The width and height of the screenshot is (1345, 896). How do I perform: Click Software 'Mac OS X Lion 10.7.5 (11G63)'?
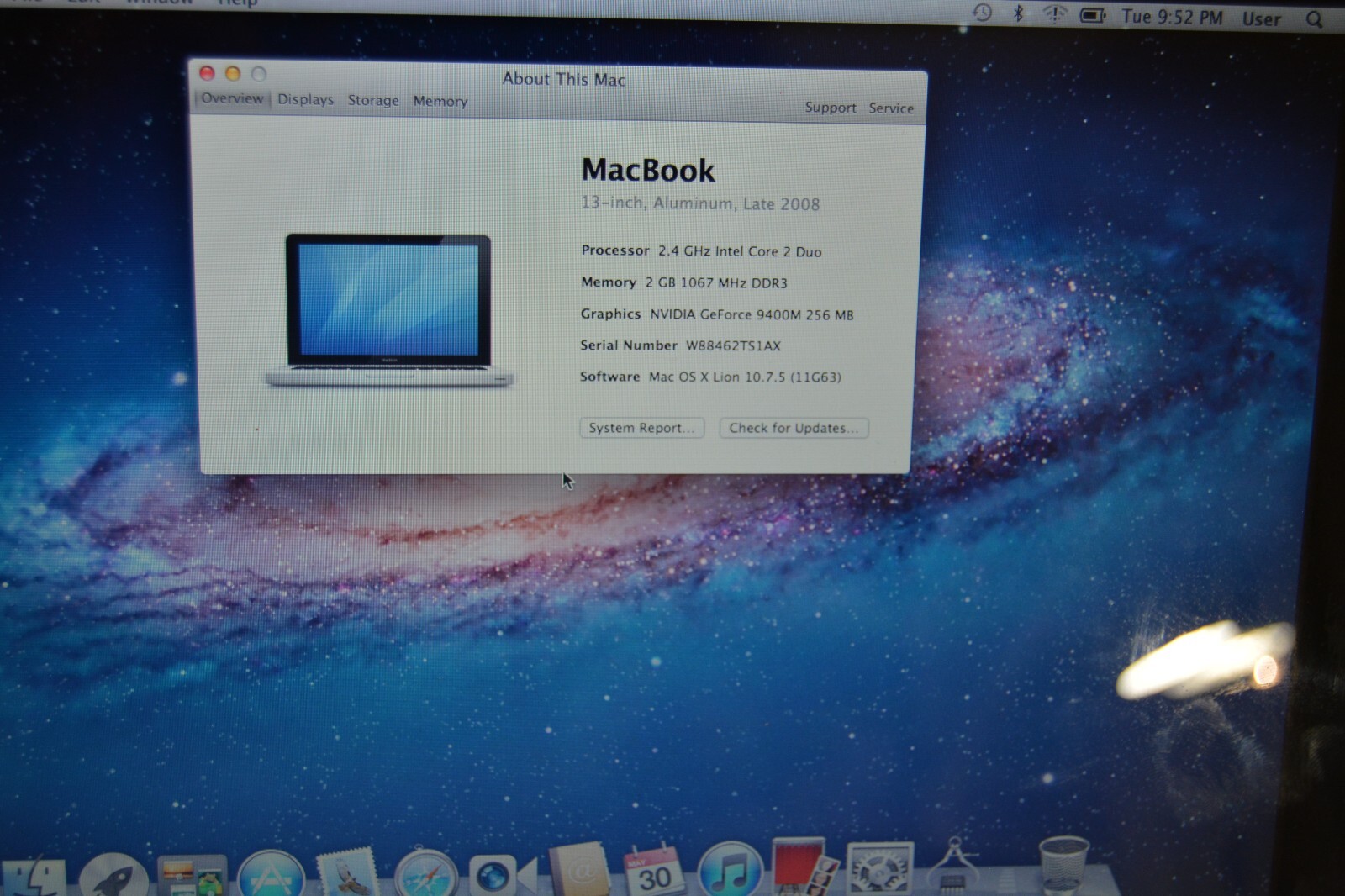[745, 377]
